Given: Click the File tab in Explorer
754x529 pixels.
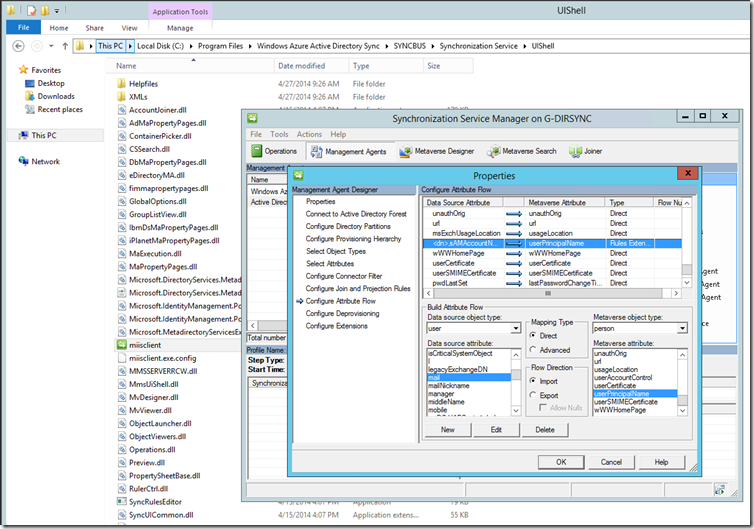Looking at the screenshot, I should [23, 27].
